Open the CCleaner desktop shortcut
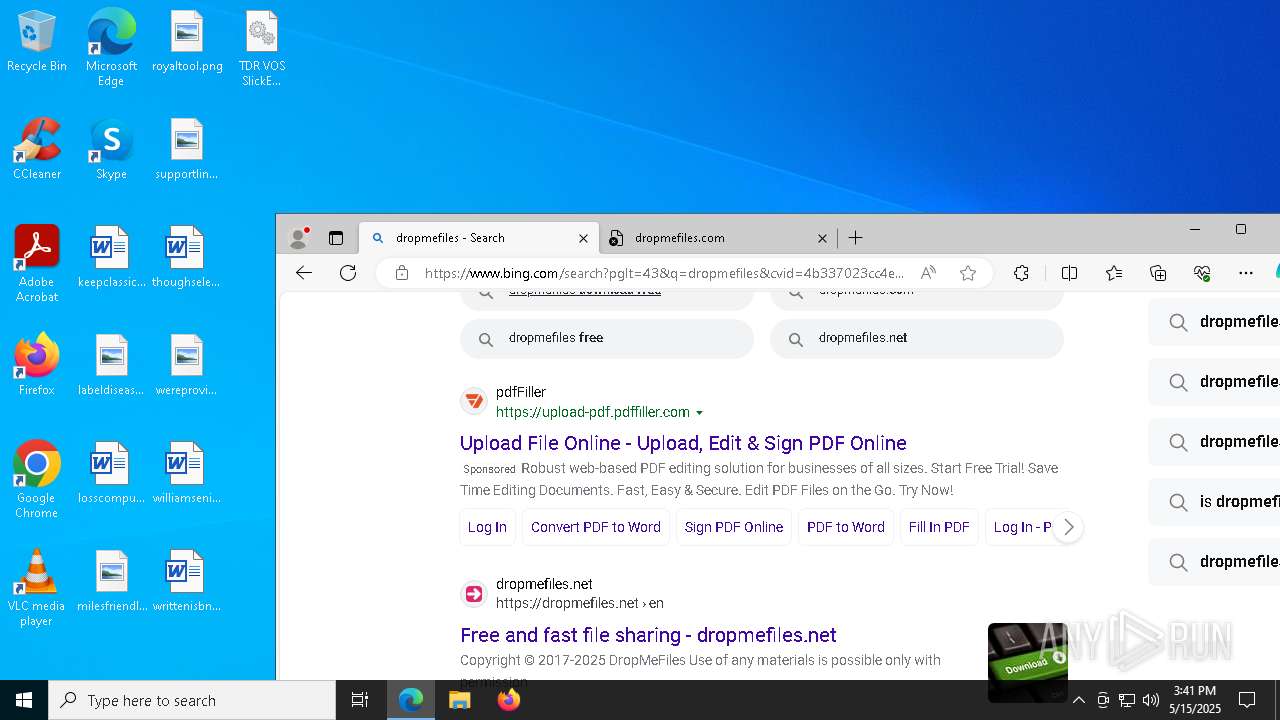The image size is (1280, 720). 37,150
